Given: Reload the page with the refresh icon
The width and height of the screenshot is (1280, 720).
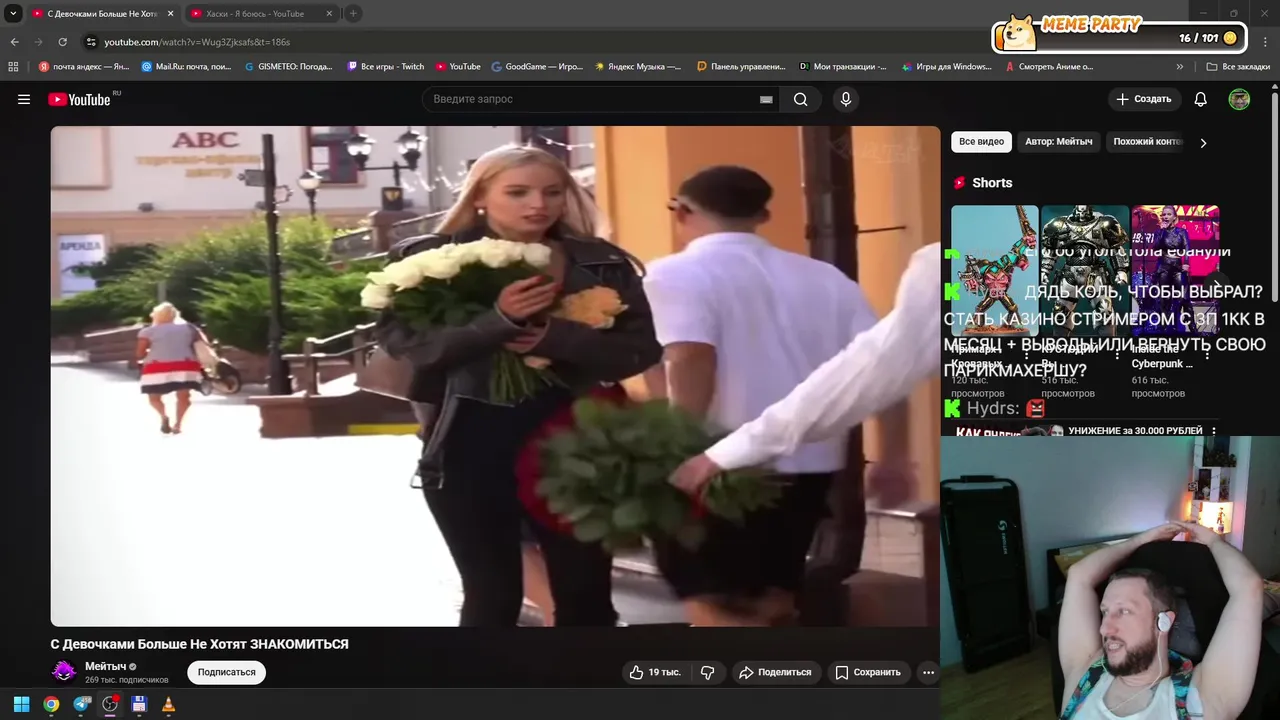Looking at the screenshot, I should [x=62, y=42].
